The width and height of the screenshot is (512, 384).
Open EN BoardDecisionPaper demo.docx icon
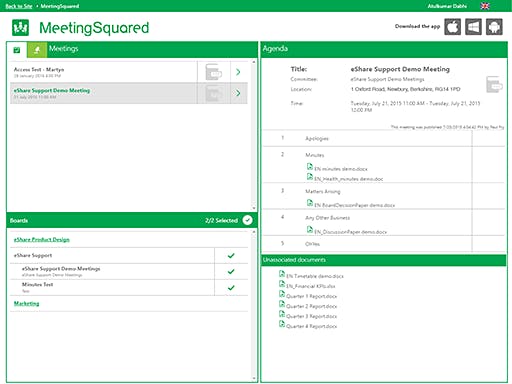[310, 203]
